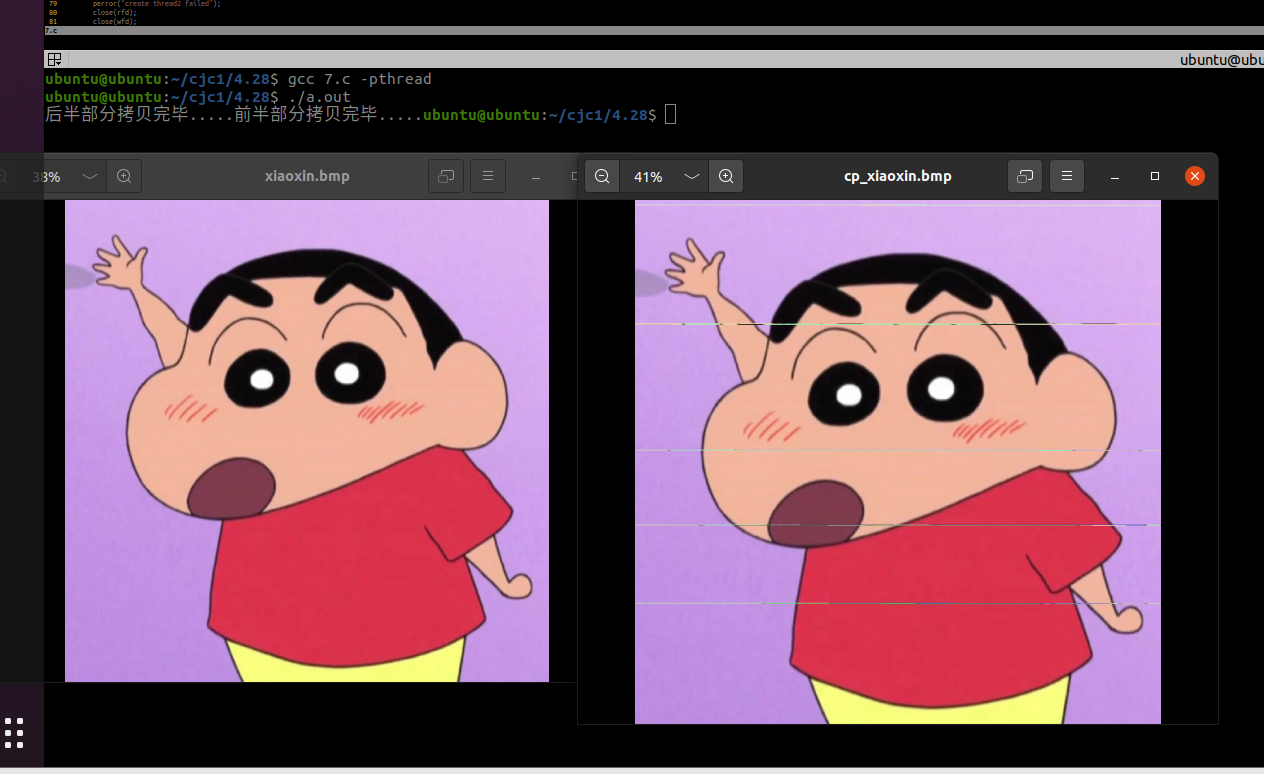1264x774 pixels.
Task: Close the cp_xiaoxin.bmp window
Action: [1195, 176]
